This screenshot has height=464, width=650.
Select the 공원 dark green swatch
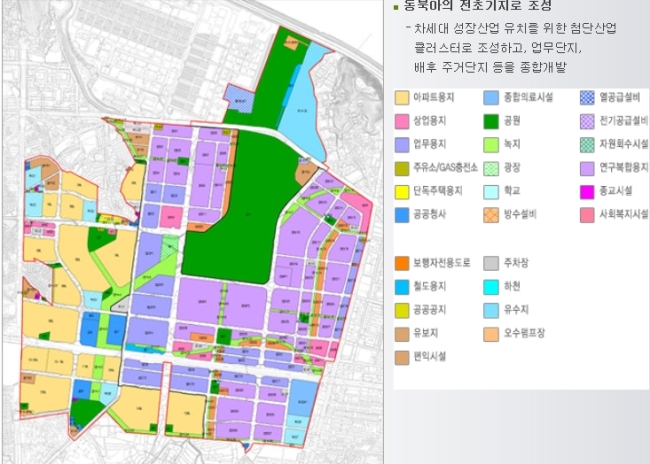(491, 121)
